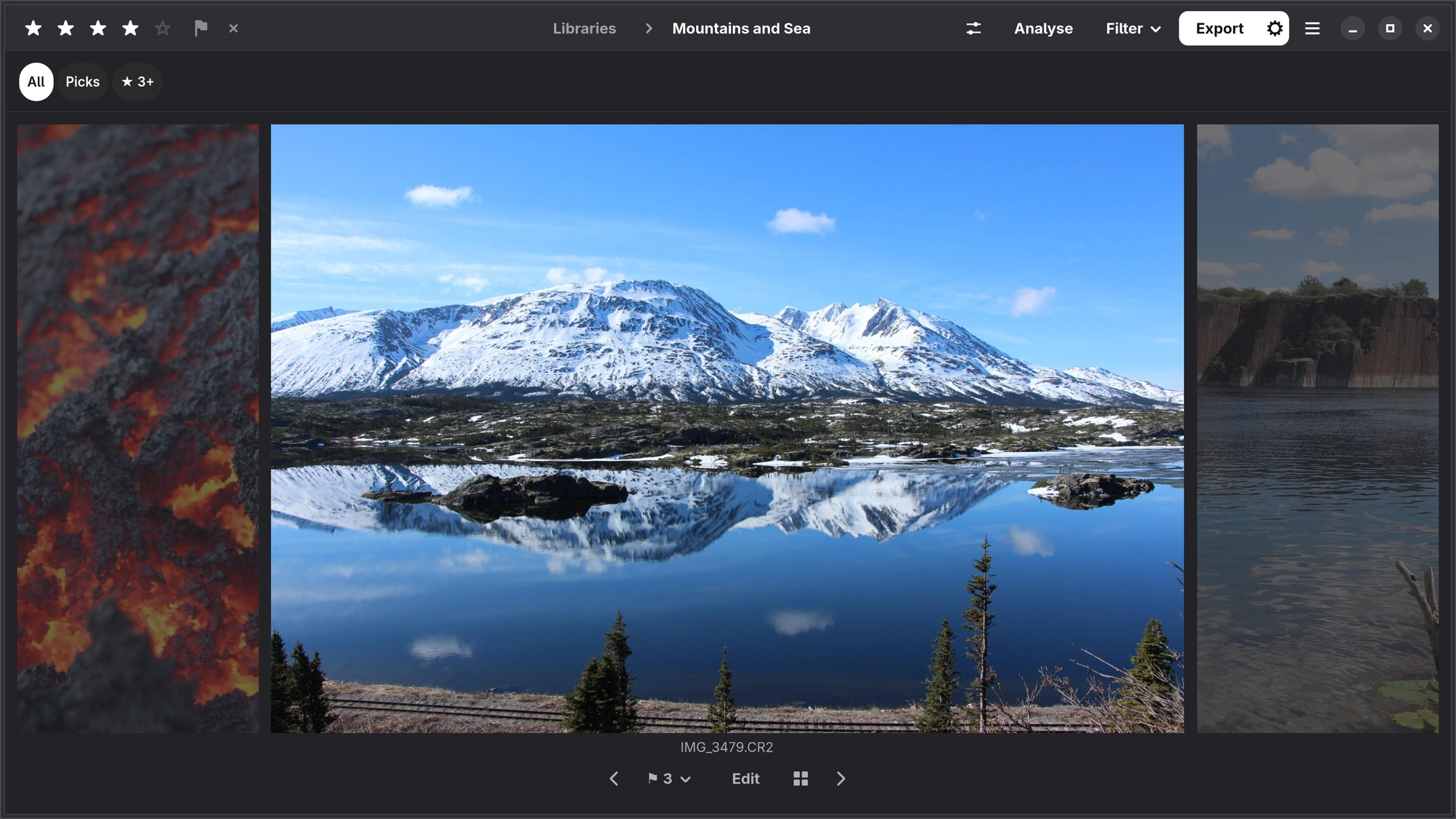This screenshot has height=819, width=1456.
Task: Set rating to one star
Action: point(33,28)
